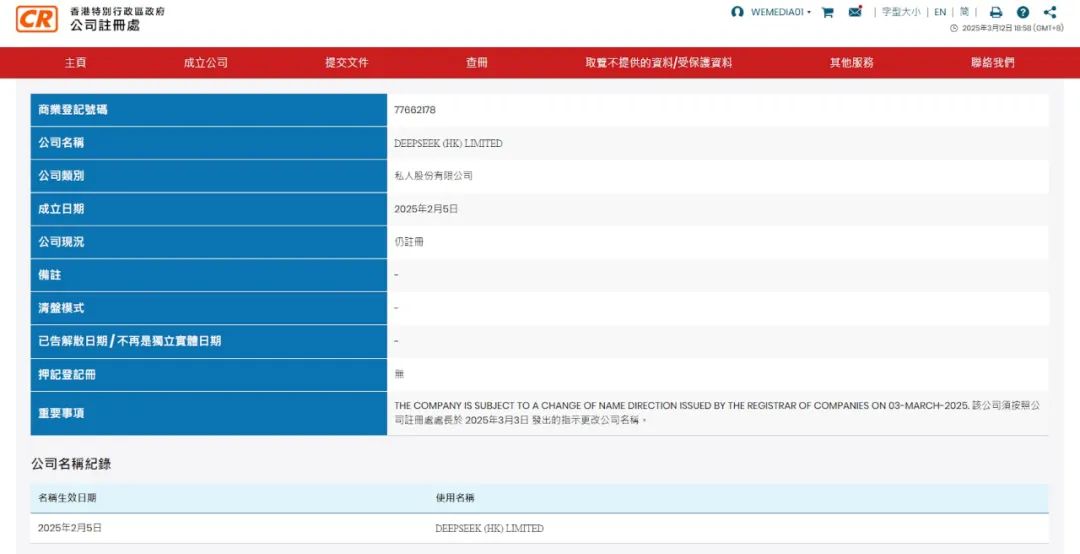Select the change of name direction notice

717,413
